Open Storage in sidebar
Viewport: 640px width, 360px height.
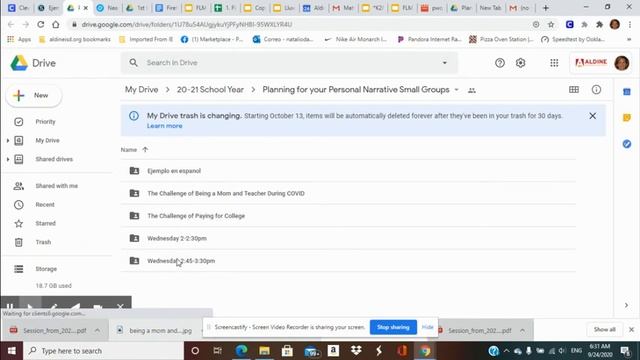tap(46, 269)
